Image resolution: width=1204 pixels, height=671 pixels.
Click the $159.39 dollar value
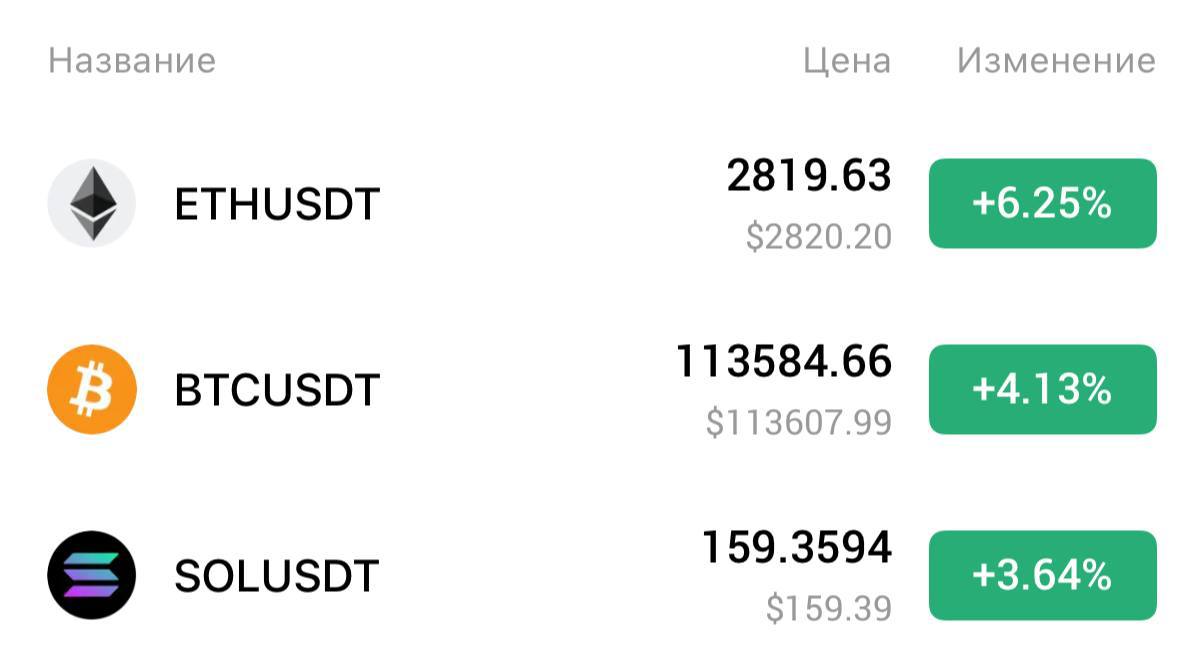[x=828, y=608]
